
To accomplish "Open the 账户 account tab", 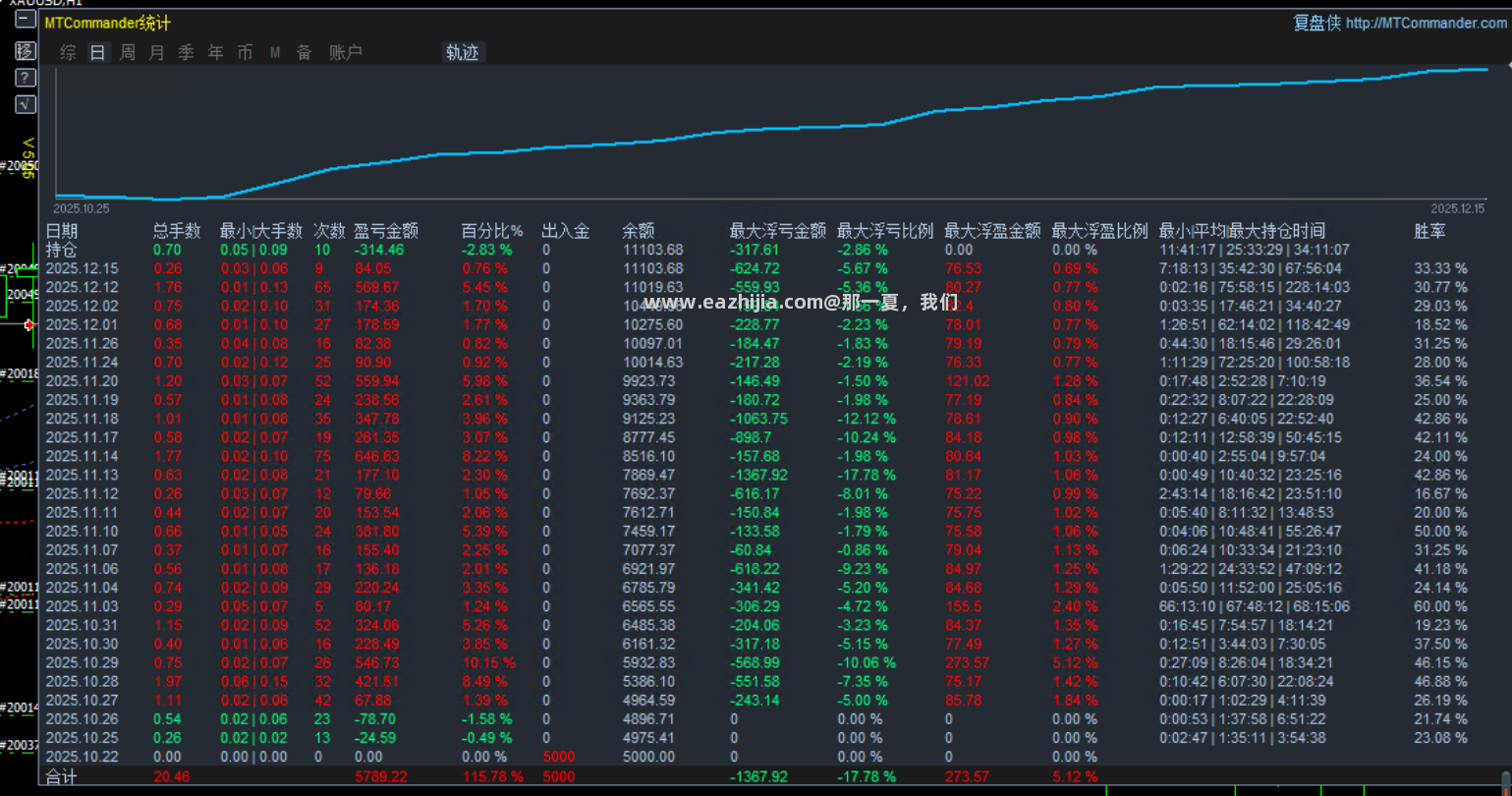I will click(x=345, y=53).
